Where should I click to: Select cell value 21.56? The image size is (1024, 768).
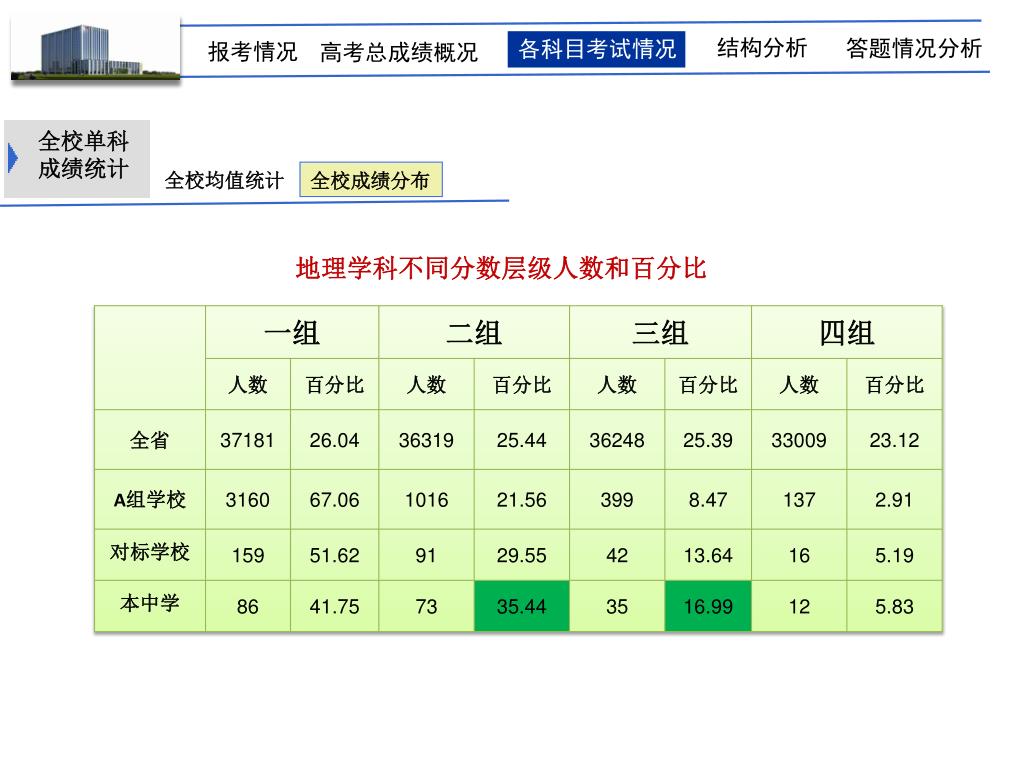(522, 500)
